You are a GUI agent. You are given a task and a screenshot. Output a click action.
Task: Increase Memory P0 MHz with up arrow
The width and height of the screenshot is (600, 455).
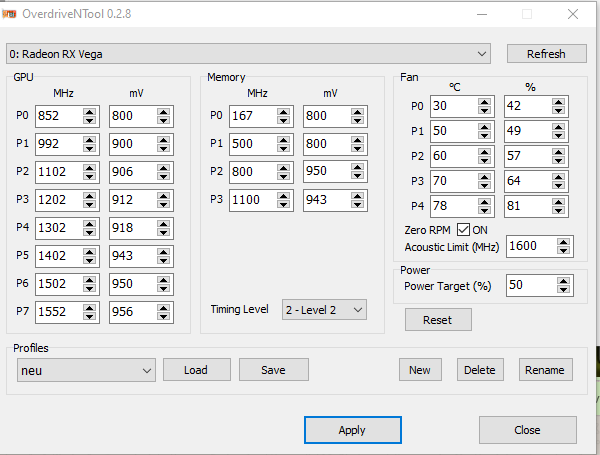point(284,112)
